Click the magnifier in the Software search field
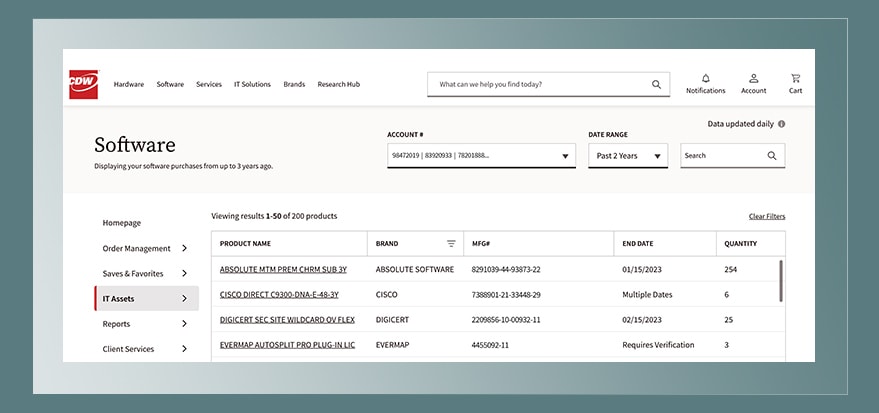Screen dimensions: 879x413 (x=772, y=156)
